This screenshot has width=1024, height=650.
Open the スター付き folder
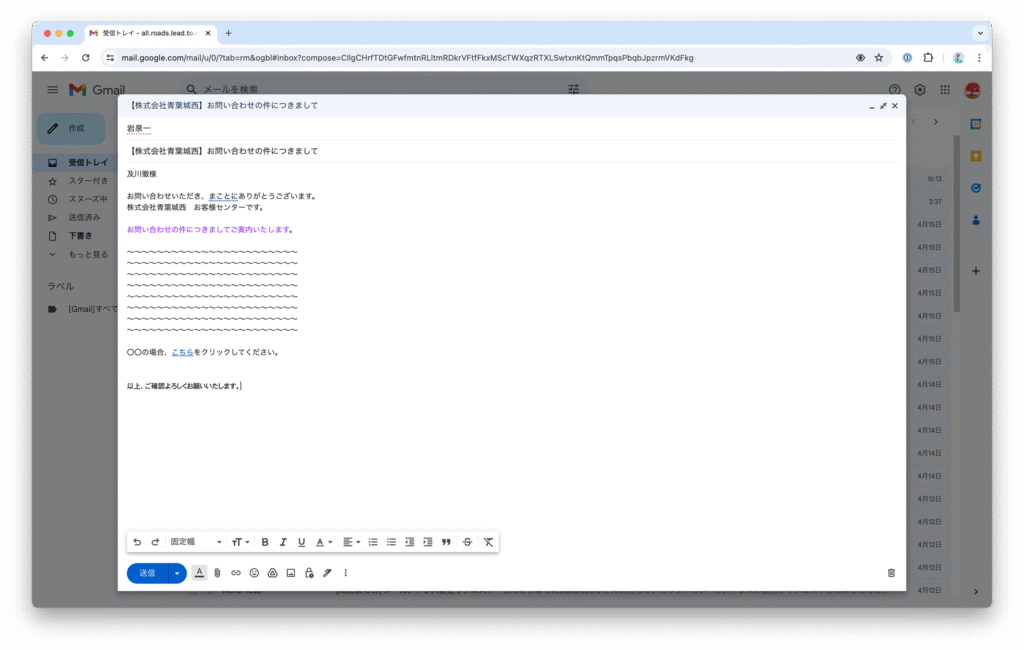pos(88,181)
